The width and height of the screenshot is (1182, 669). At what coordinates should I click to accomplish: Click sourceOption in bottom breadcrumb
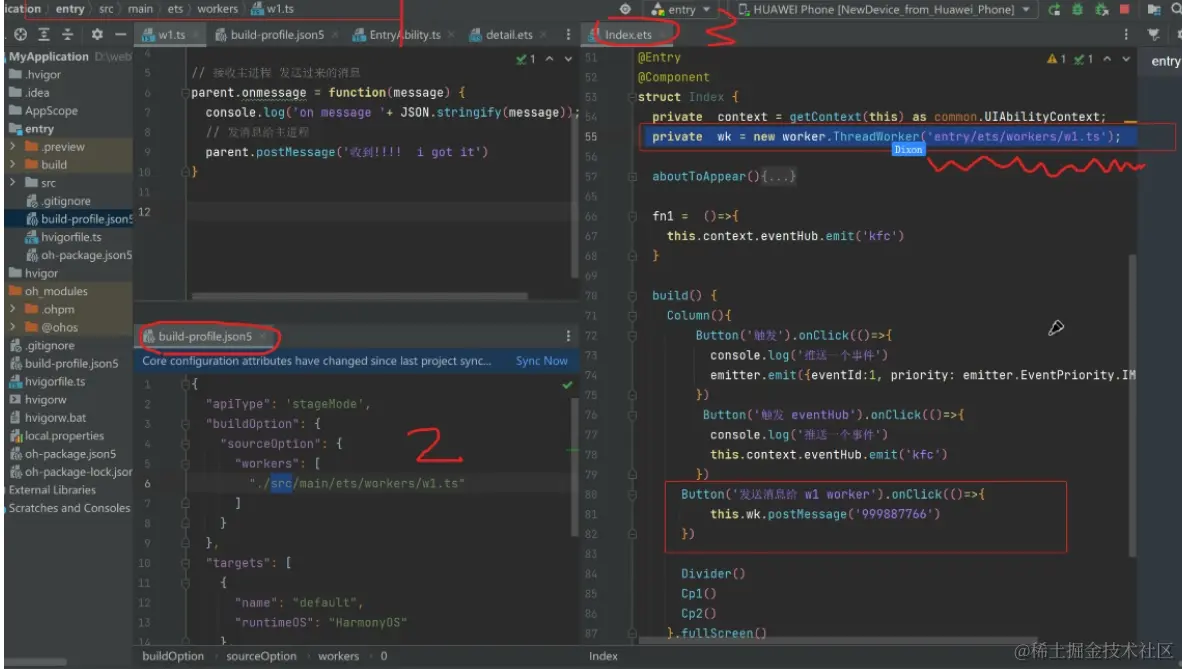(262, 656)
